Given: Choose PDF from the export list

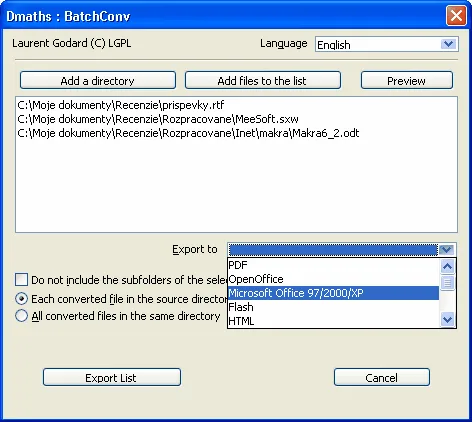Looking at the screenshot, I should click(333, 265).
